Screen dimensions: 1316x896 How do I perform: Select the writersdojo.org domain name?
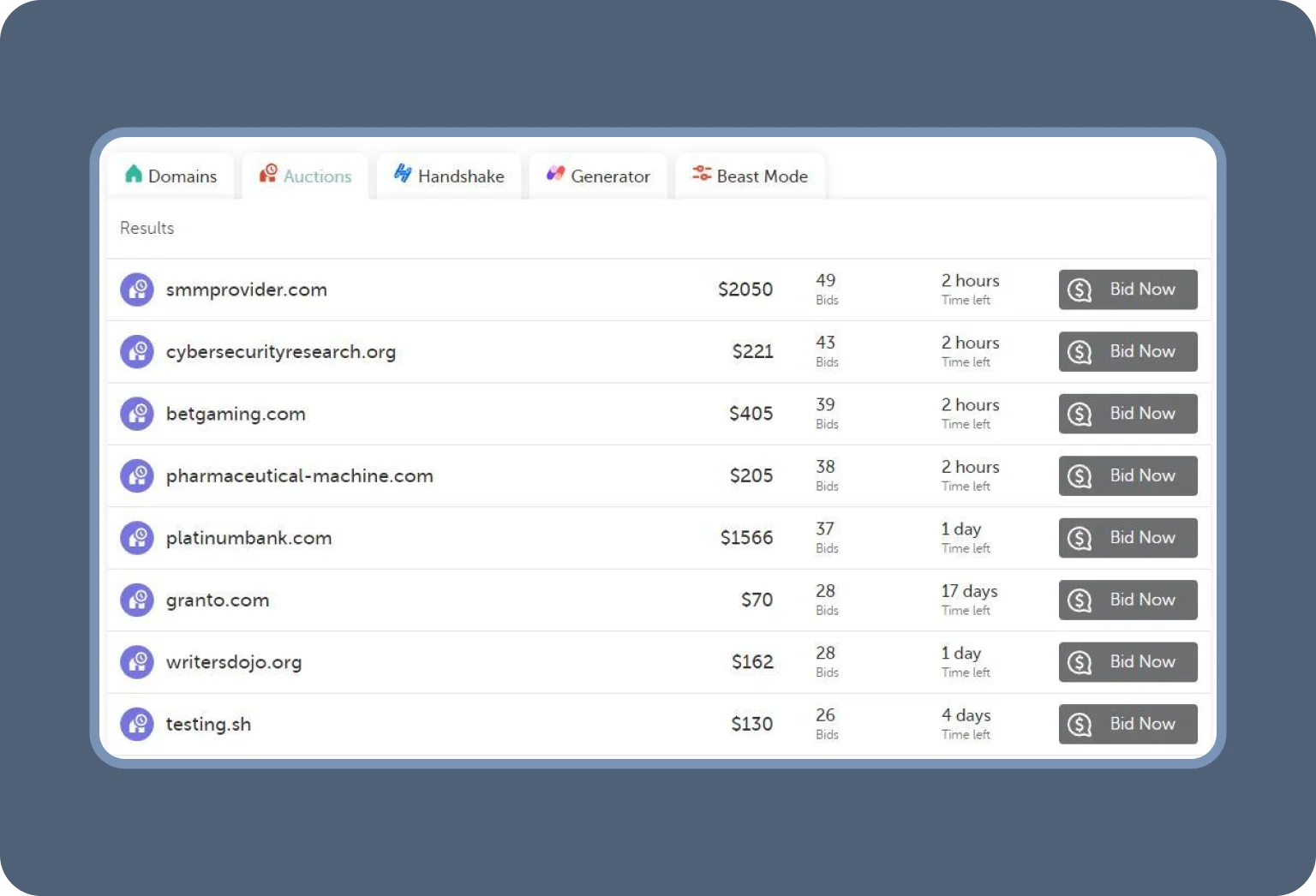point(234,662)
